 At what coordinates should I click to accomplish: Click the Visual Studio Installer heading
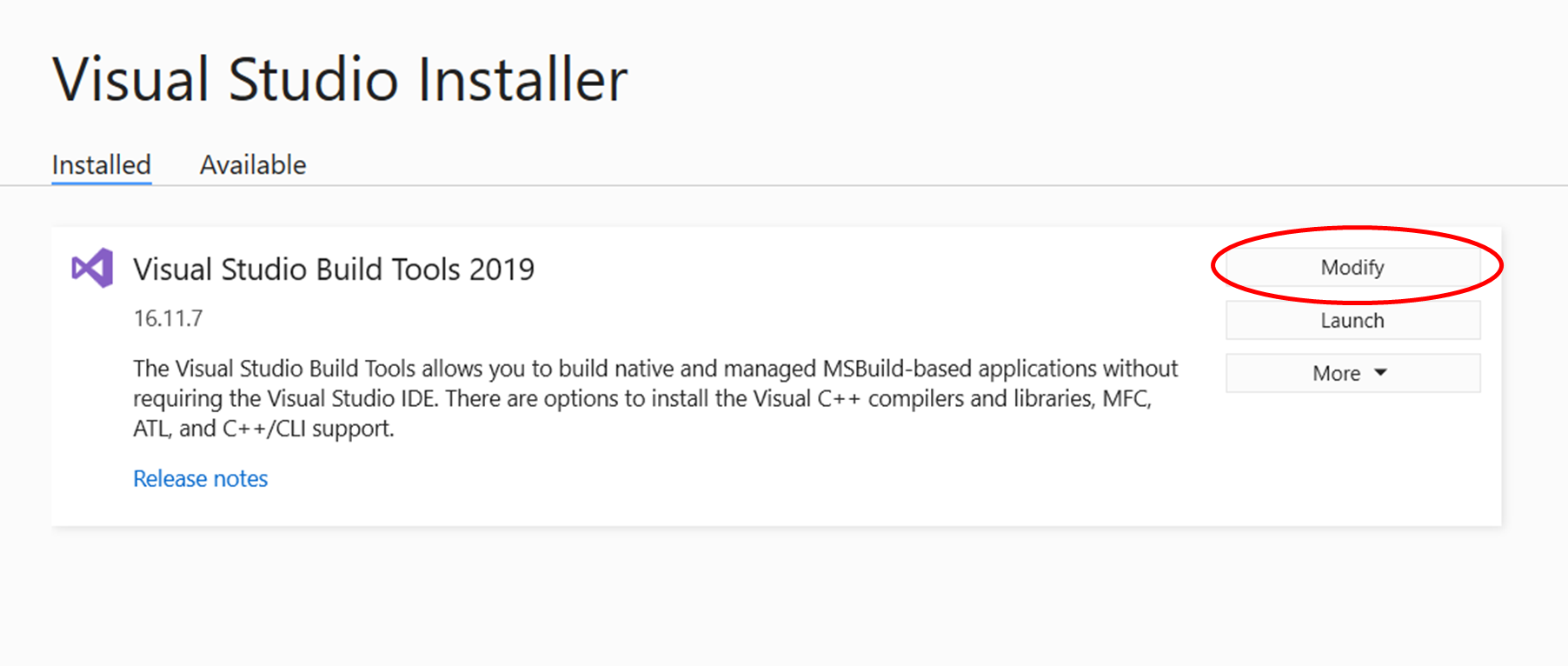coord(339,80)
